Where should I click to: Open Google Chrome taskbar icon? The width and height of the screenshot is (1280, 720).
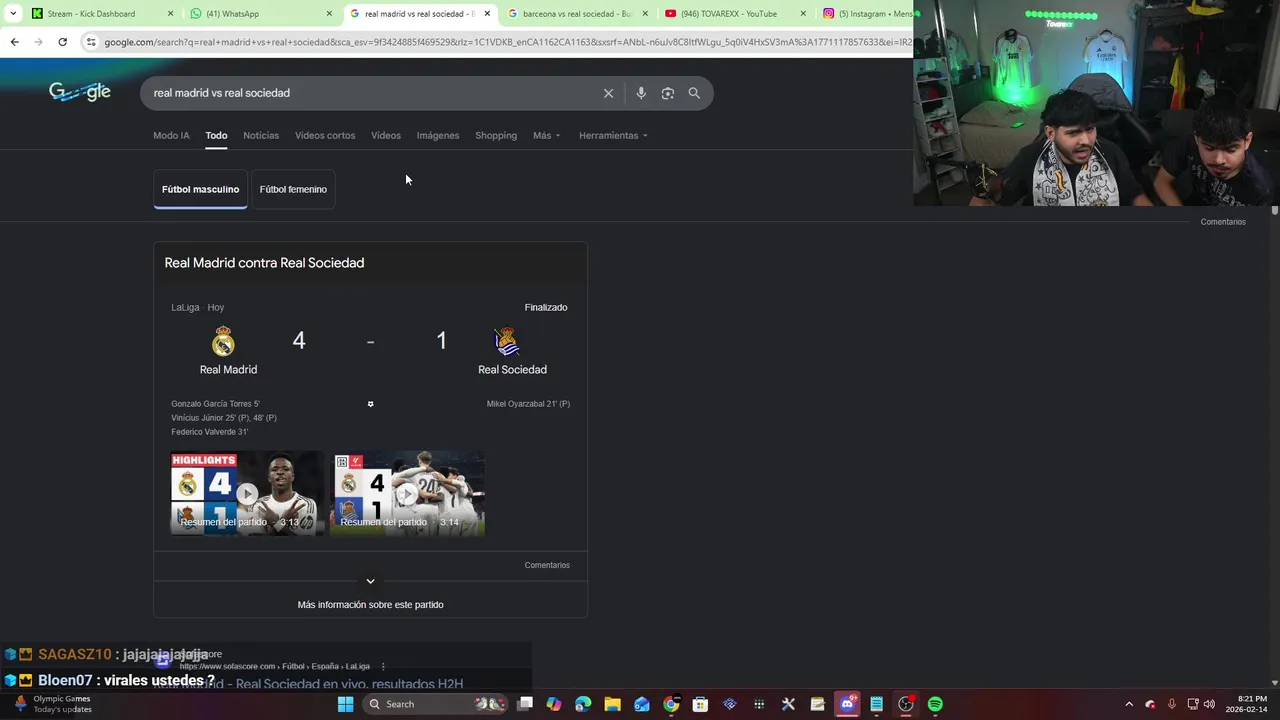671,704
